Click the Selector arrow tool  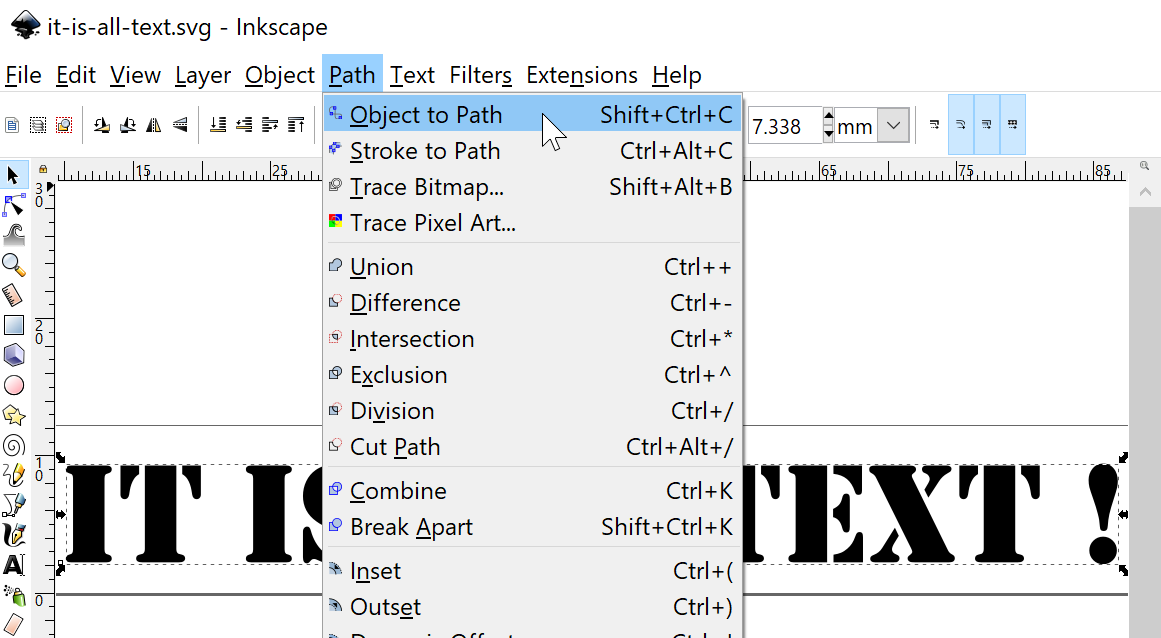point(14,175)
